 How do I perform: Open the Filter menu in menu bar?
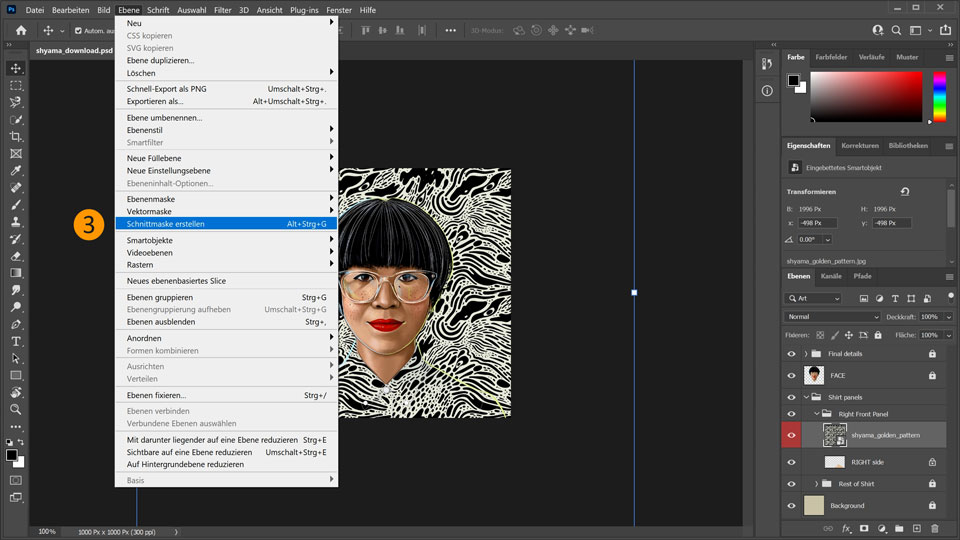point(222,9)
